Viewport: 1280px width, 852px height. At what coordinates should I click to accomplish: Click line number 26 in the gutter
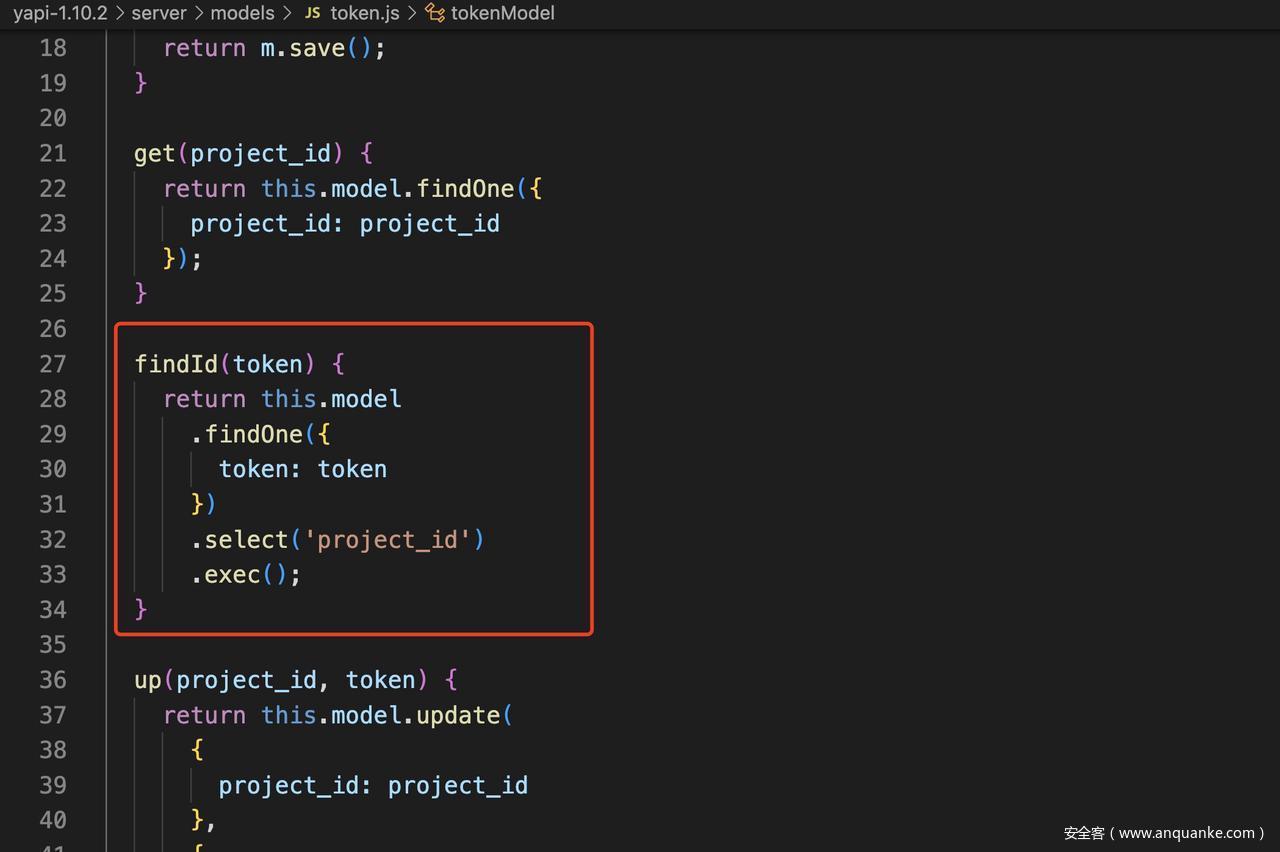pos(53,329)
